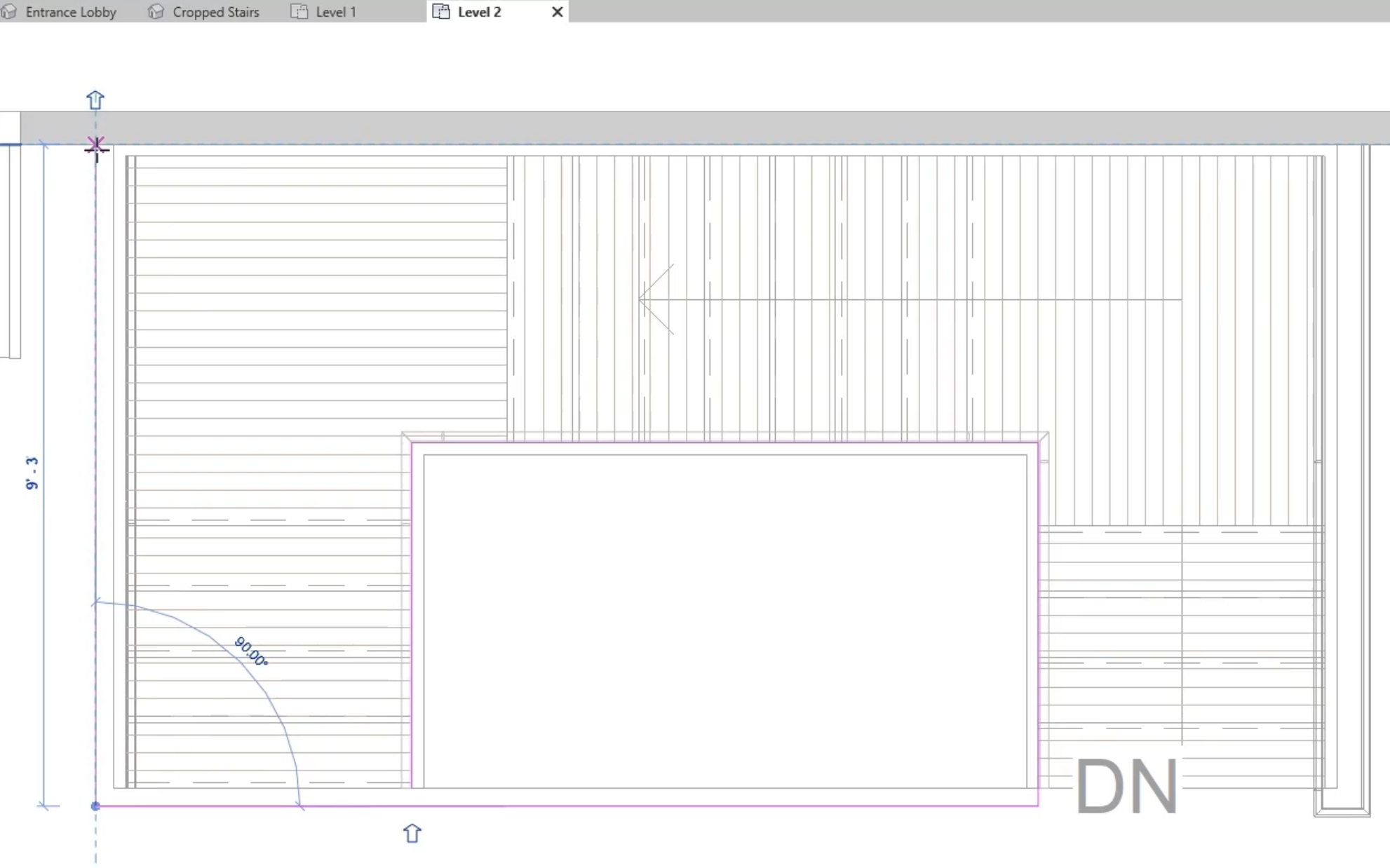Image resolution: width=1390 pixels, height=868 pixels.
Task: Click the blue endpoint dot at bottom-left corner
Action: (95, 806)
